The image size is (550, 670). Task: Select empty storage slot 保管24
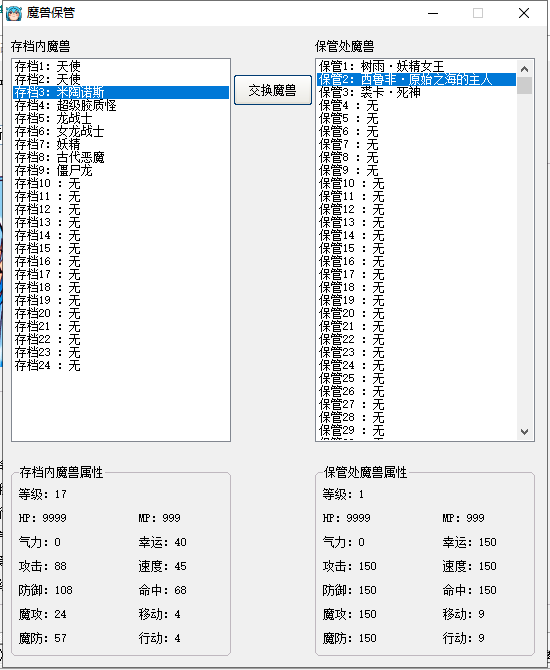point(416,366)
